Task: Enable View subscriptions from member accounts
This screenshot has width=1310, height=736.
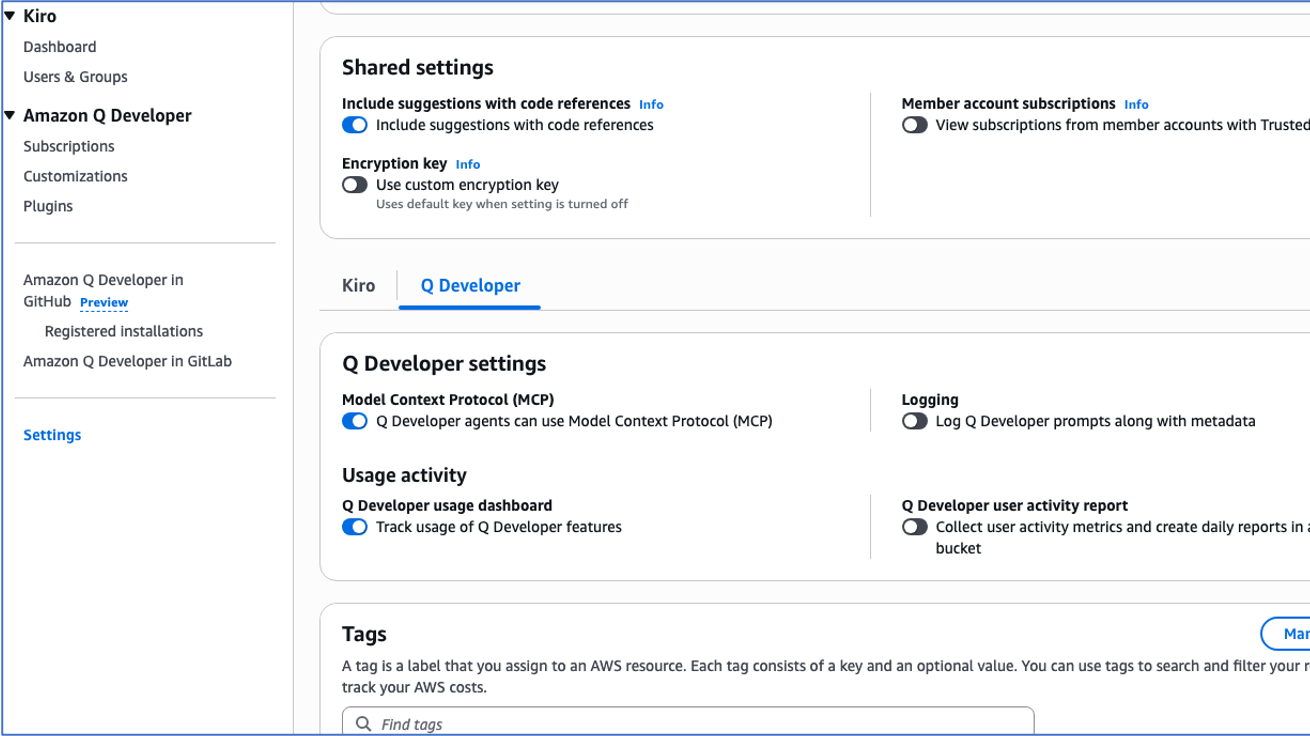Action: tap(914, 125)
